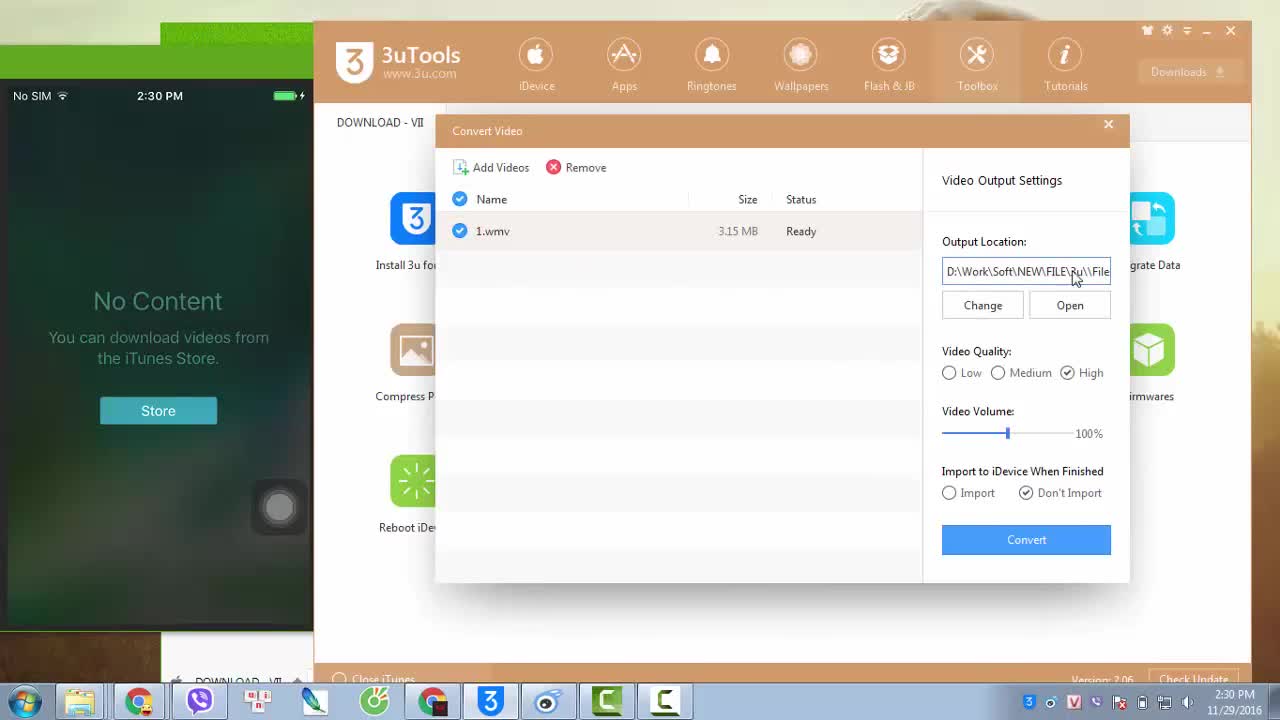This screenshot has width=1280, height=720.
Task: Toggle the select-all checkbox beside Name
Action: pos(460,199)
